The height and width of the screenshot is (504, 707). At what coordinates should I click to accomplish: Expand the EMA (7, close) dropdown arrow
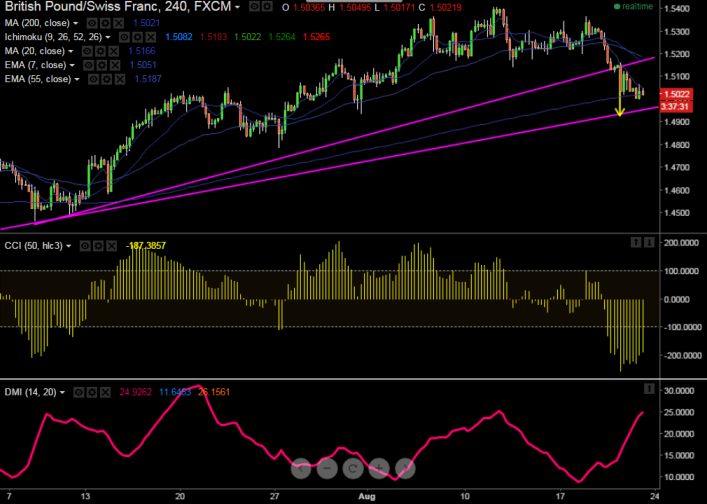pyautogui.click(x=72, y=65)
